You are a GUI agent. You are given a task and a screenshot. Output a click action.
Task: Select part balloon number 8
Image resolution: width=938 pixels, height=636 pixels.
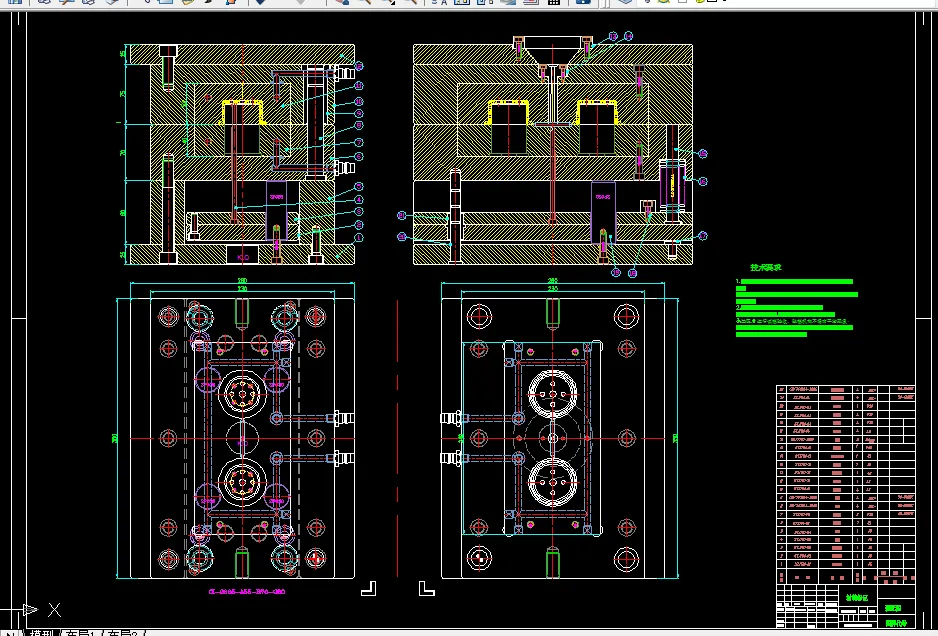click(x=359, y=126)
